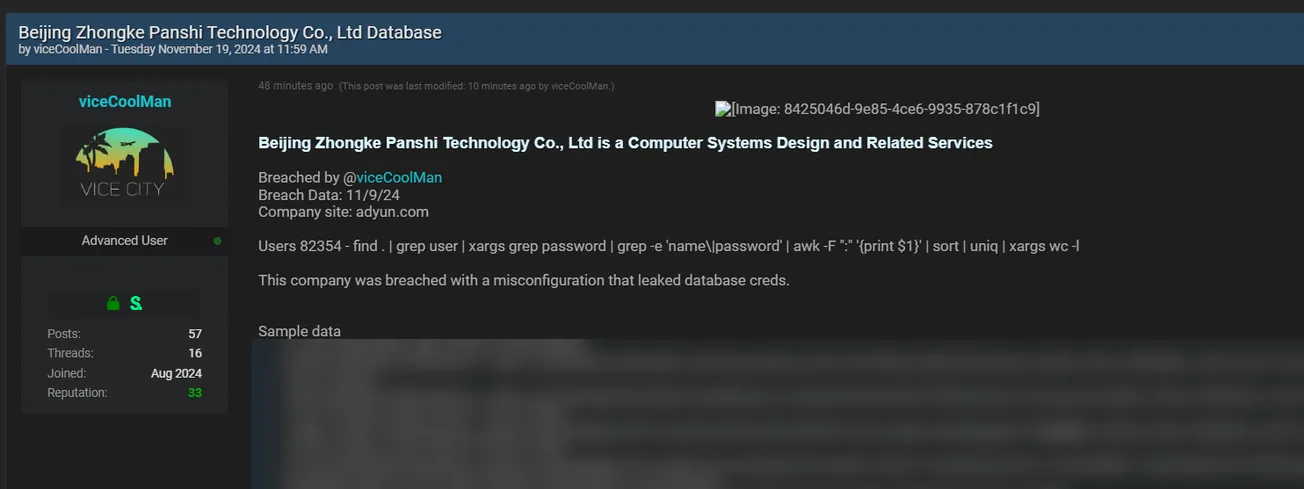Screen dimensions: 1304x489
Task: Click the blurred sample data code block
Action: tap(780, 415)
